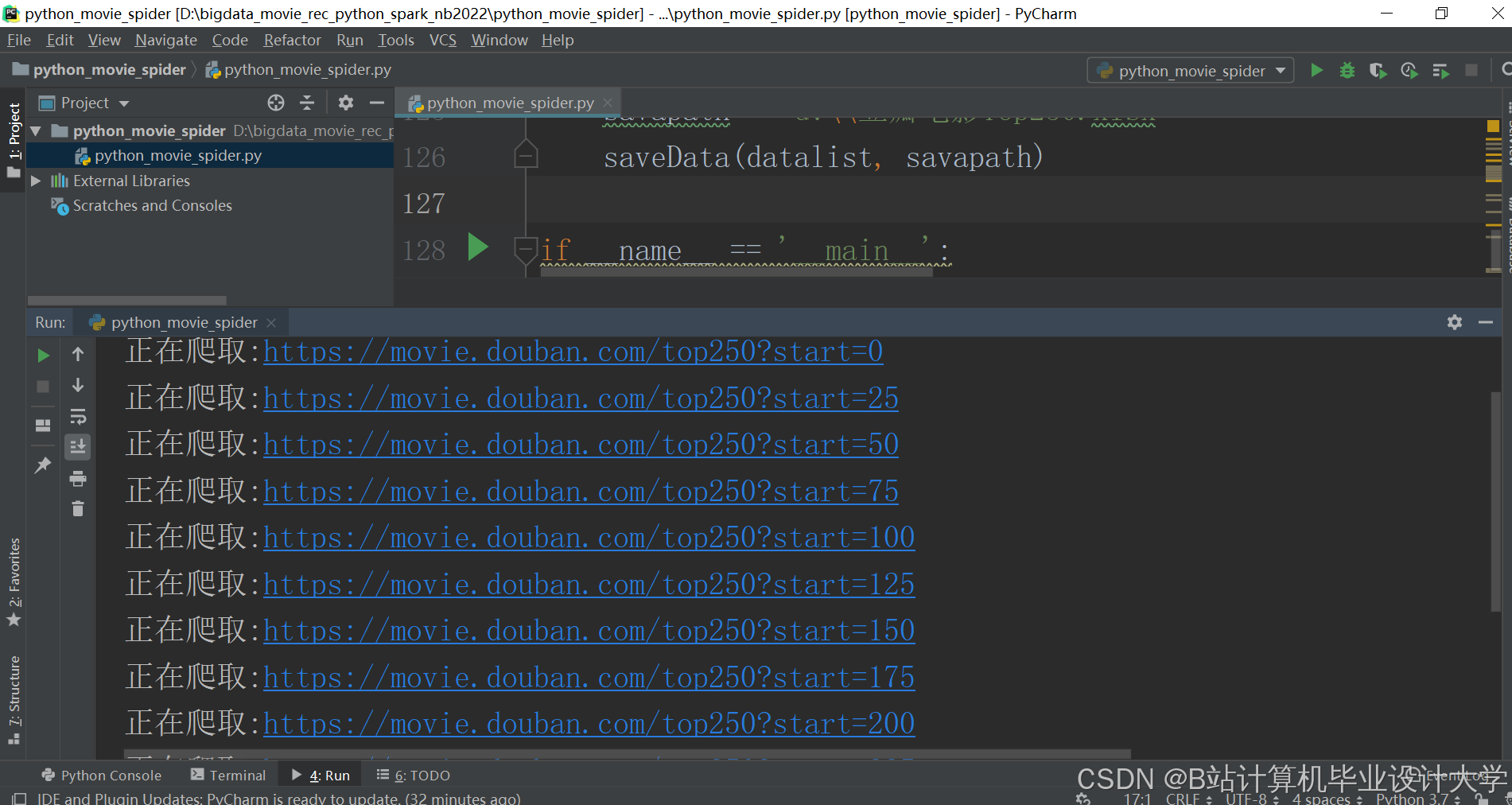Click Project panel horizontal scrollbar
This screenshot has width=1512, height=805.
point(127,301)
